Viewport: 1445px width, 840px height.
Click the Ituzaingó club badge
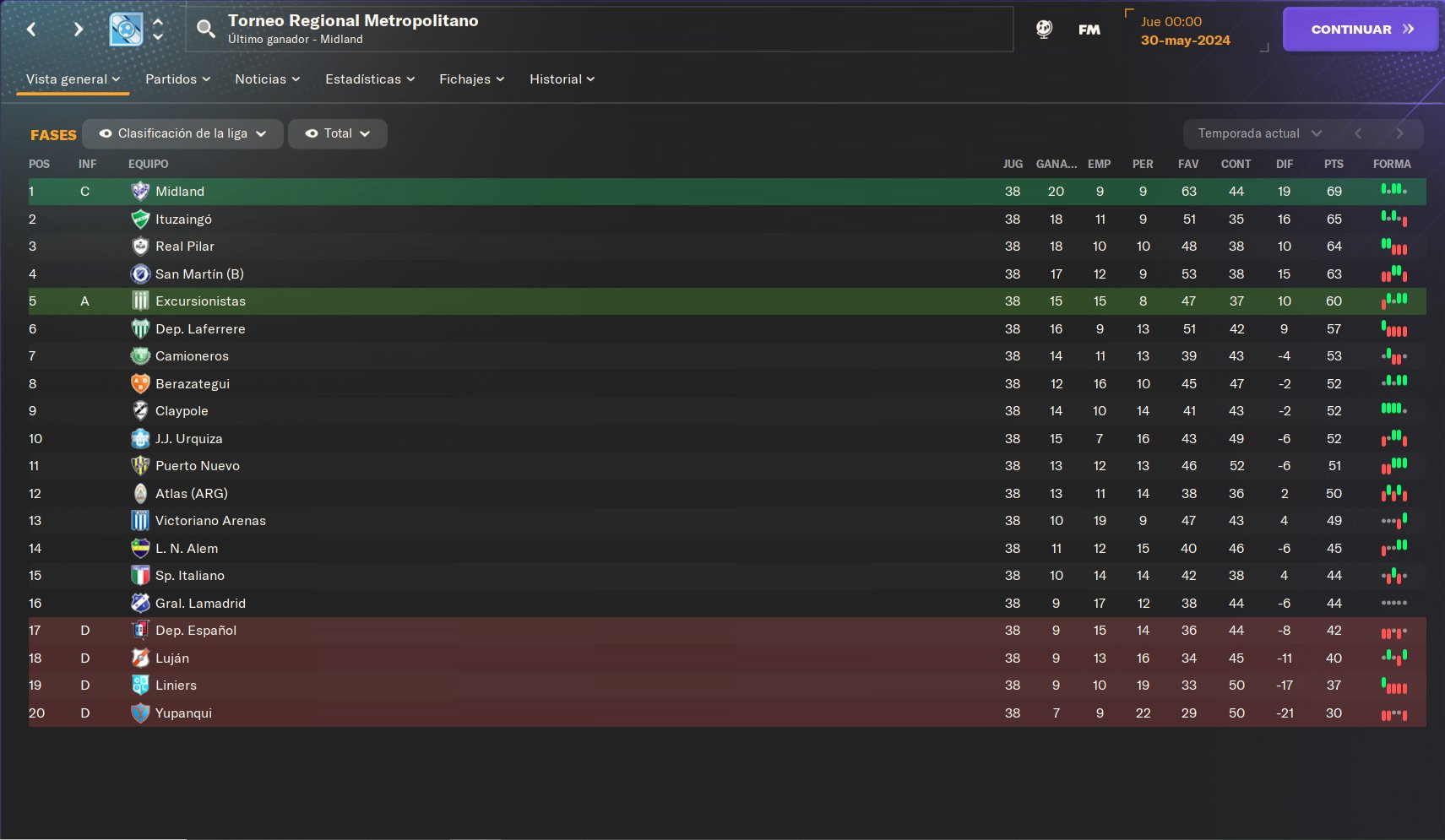click(x=140, y=219)
